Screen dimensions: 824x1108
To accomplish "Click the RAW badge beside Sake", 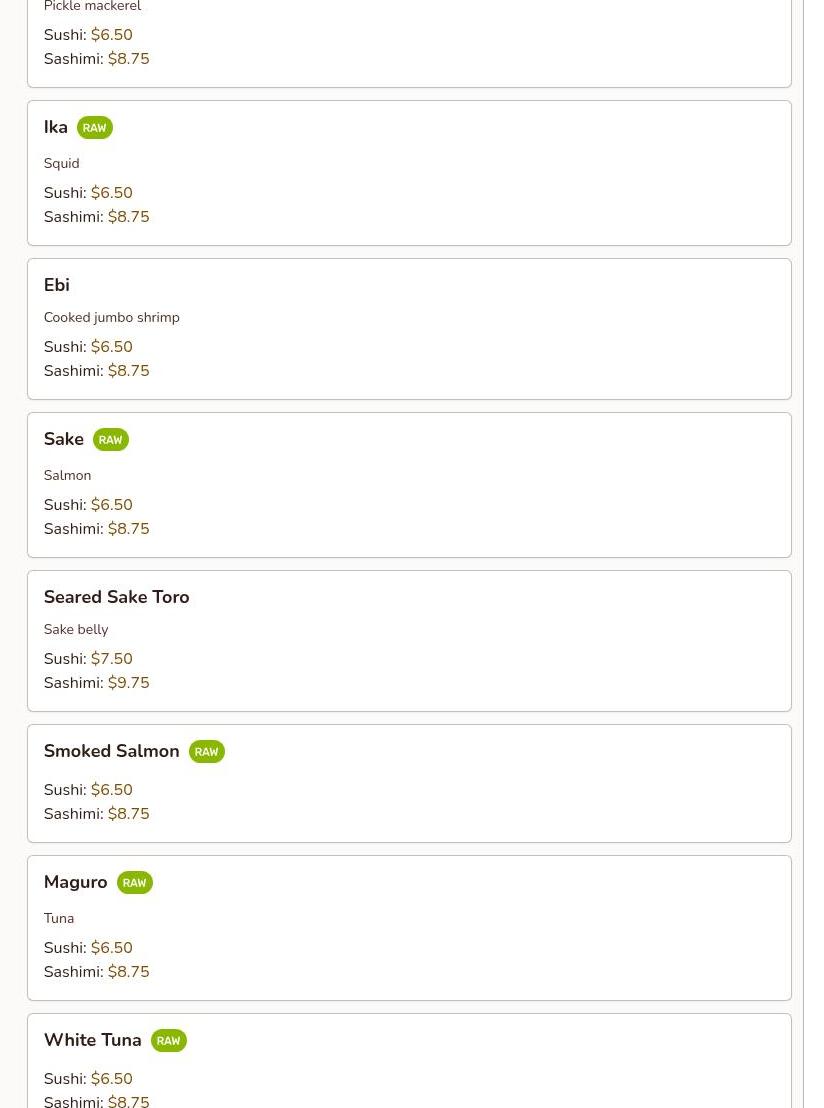I will (x=110, y=440).
